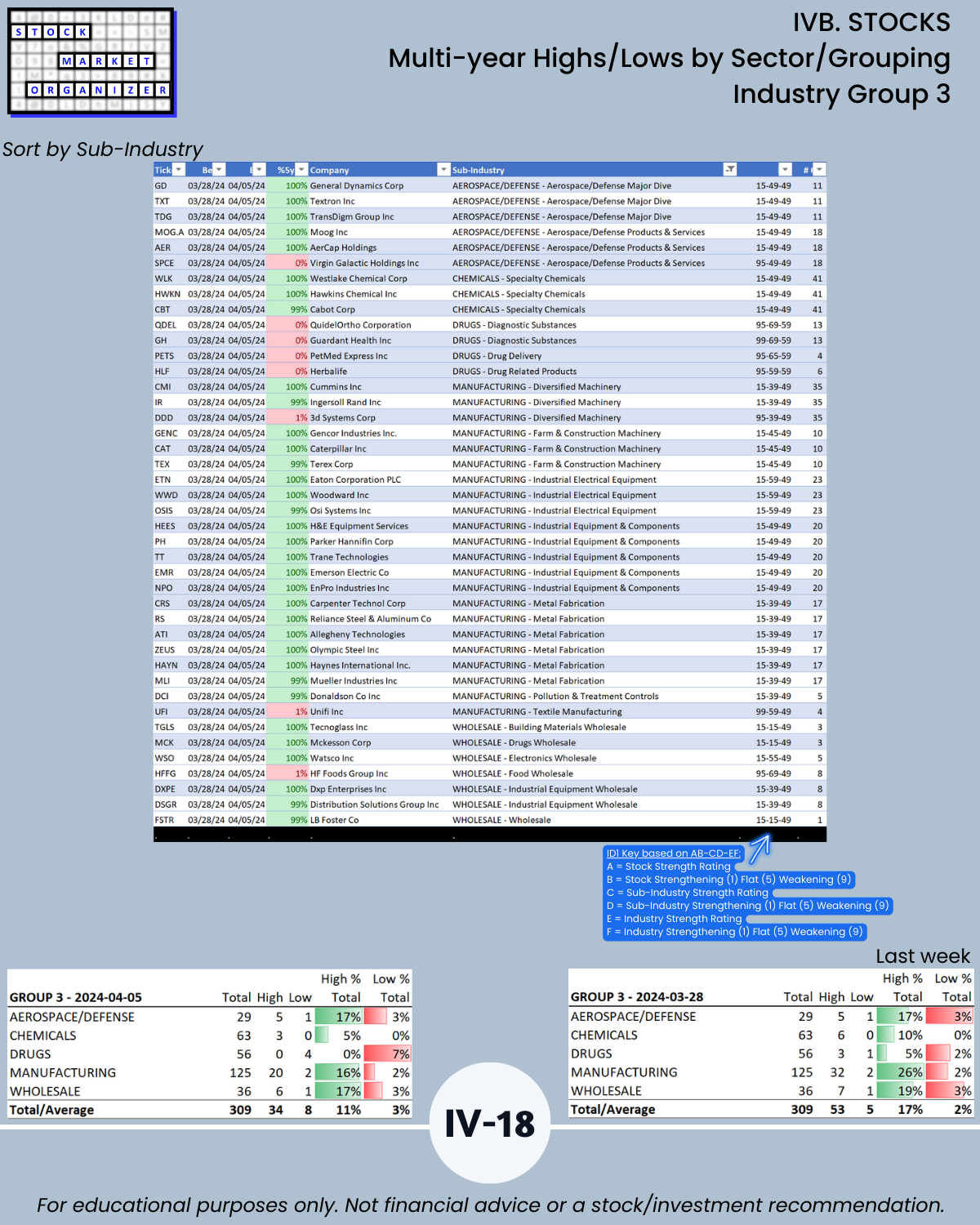
Task: Select the Watsco Inc cell
Action: [x=332, y=759]
